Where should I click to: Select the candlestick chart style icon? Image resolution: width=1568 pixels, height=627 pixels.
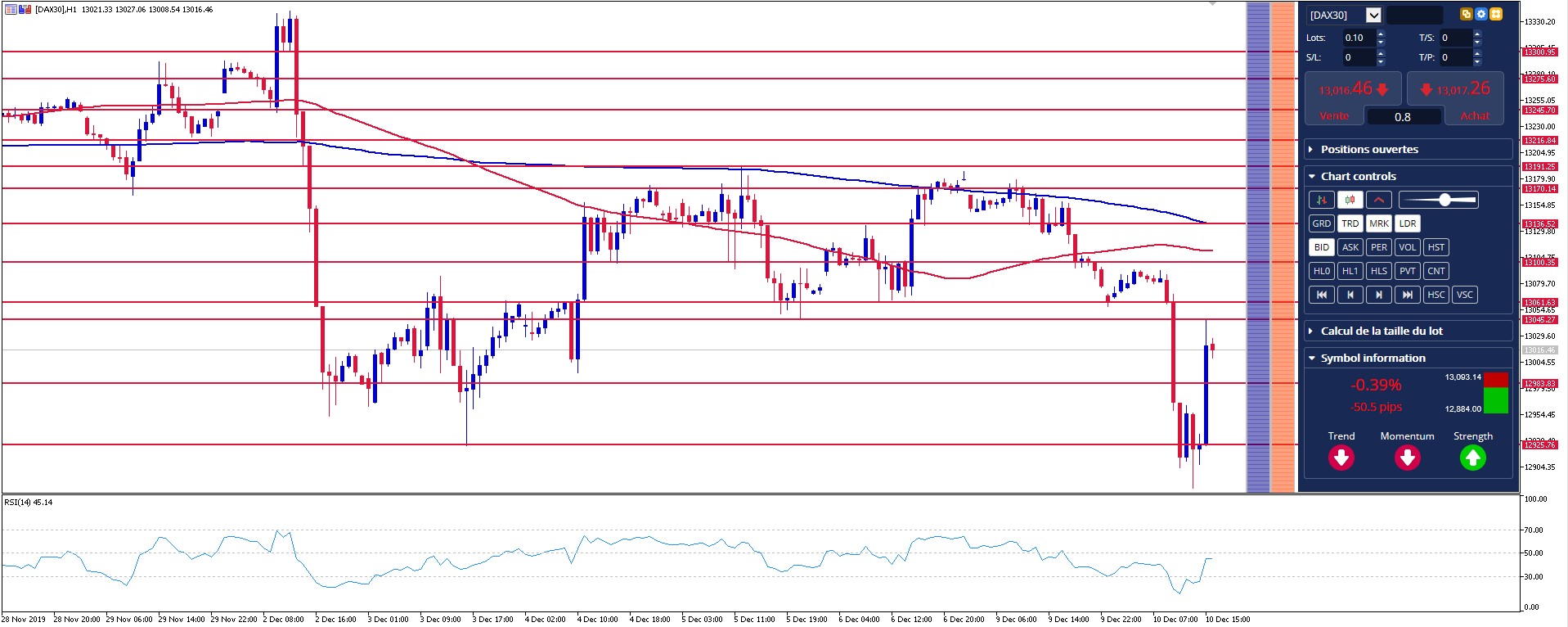1350,200
